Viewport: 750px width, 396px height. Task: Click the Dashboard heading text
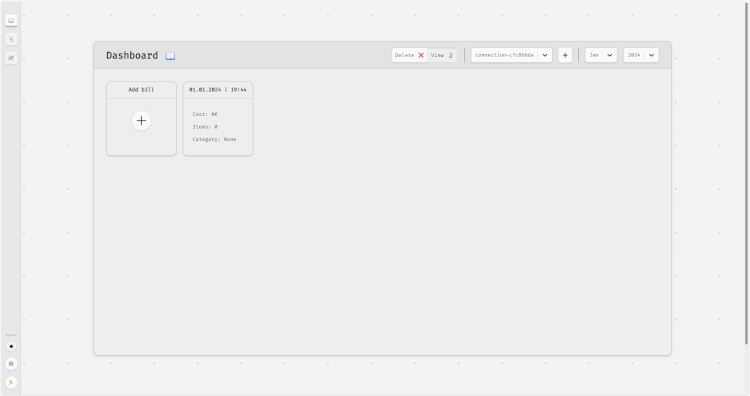(x=132, y=55)
